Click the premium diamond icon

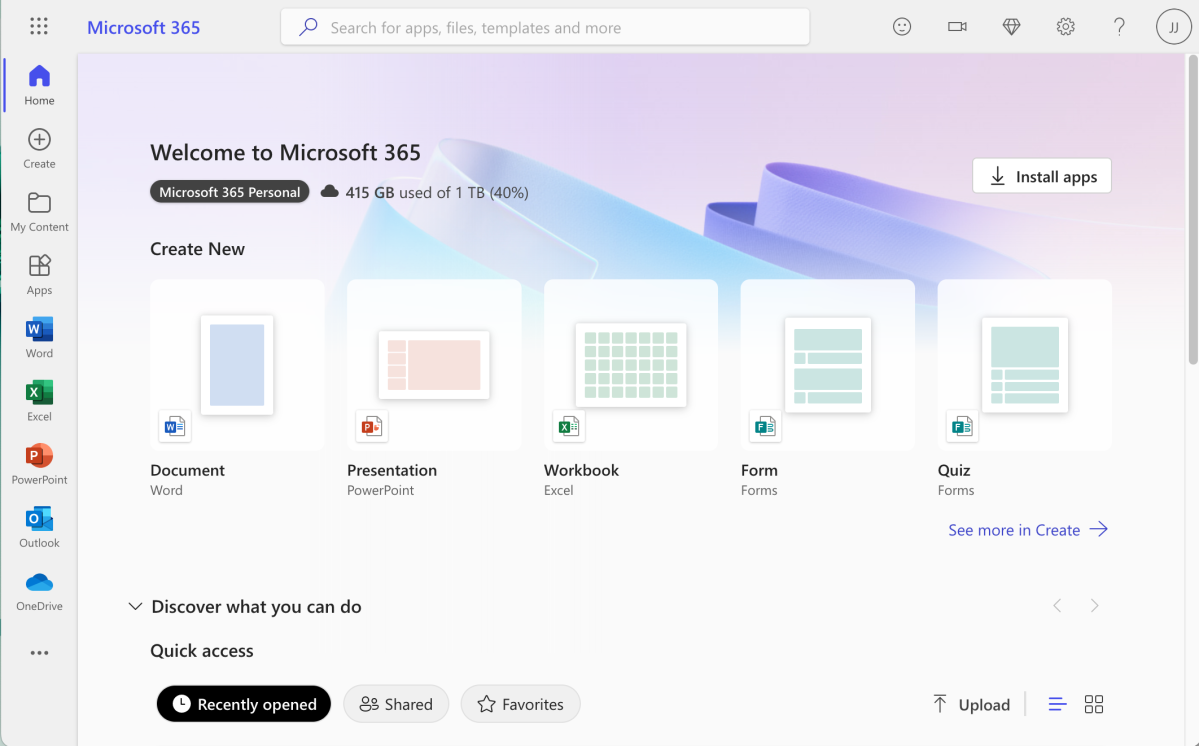[1011, 27]
